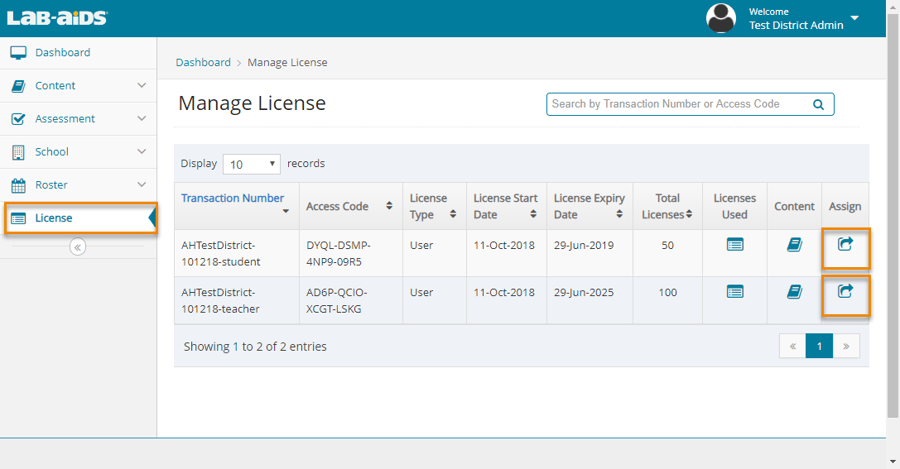
Task: Click the search magnifier icon
Action: (818, 104)
